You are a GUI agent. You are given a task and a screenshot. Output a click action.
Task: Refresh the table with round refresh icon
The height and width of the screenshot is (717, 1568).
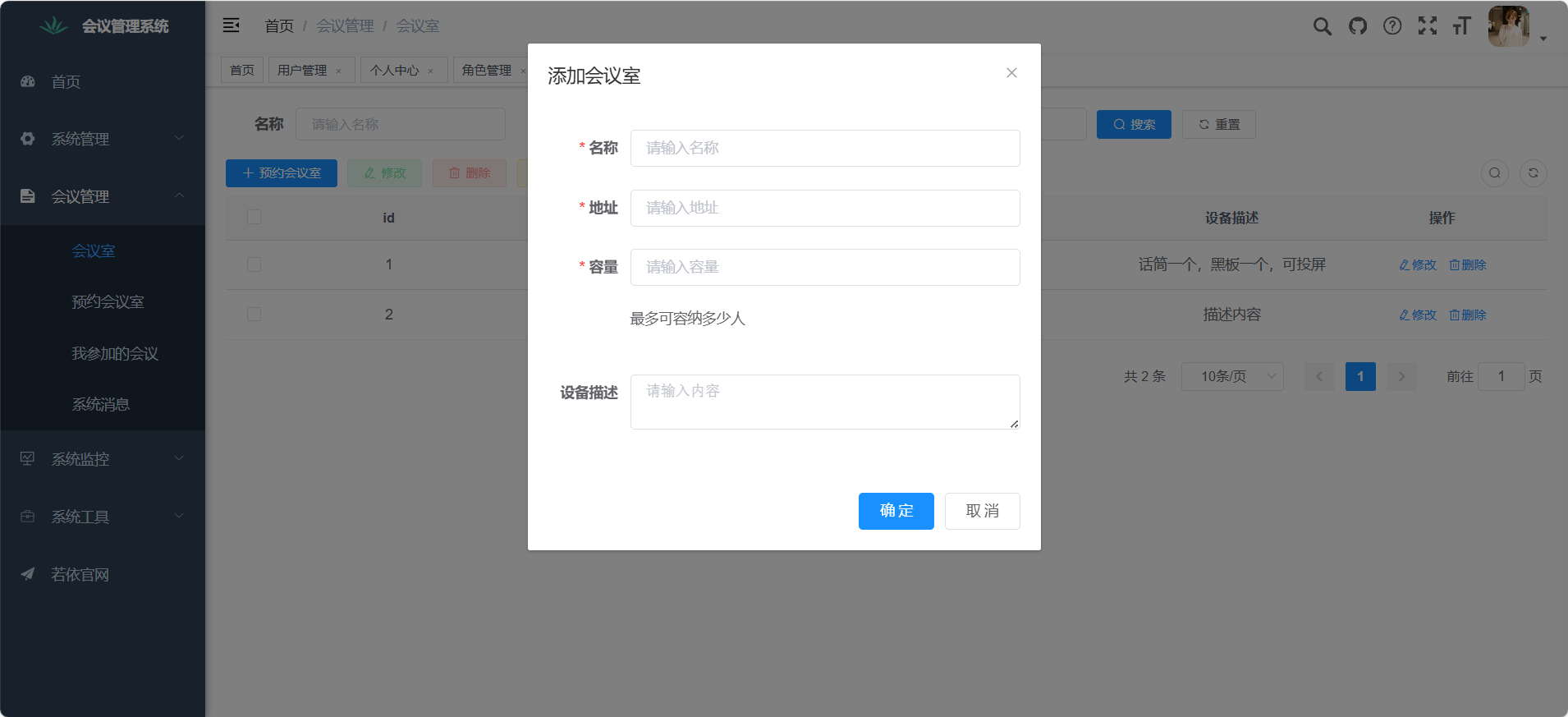(1534, 172)
